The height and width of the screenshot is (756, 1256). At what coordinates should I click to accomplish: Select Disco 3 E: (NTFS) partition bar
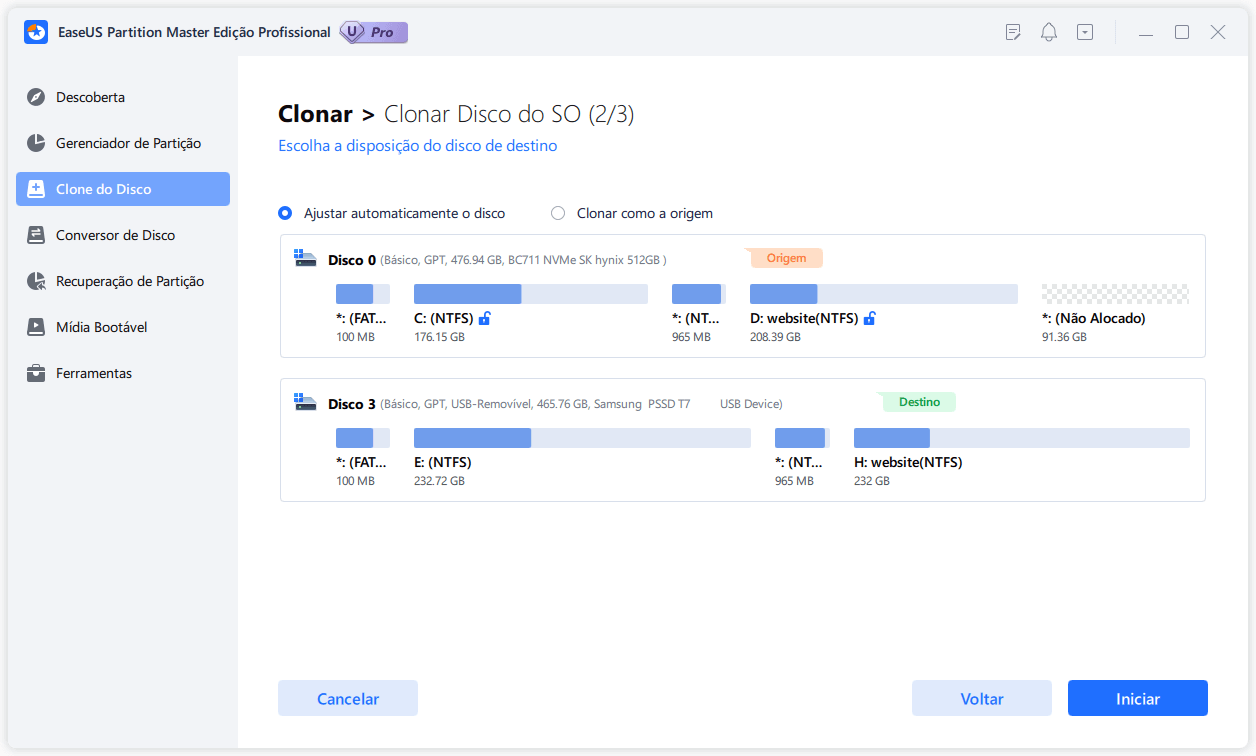(582, 438)
